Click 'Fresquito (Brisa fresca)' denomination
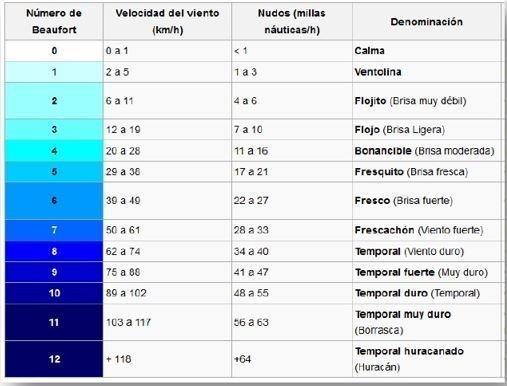This screenshot has width=507, height=386. 411,172
